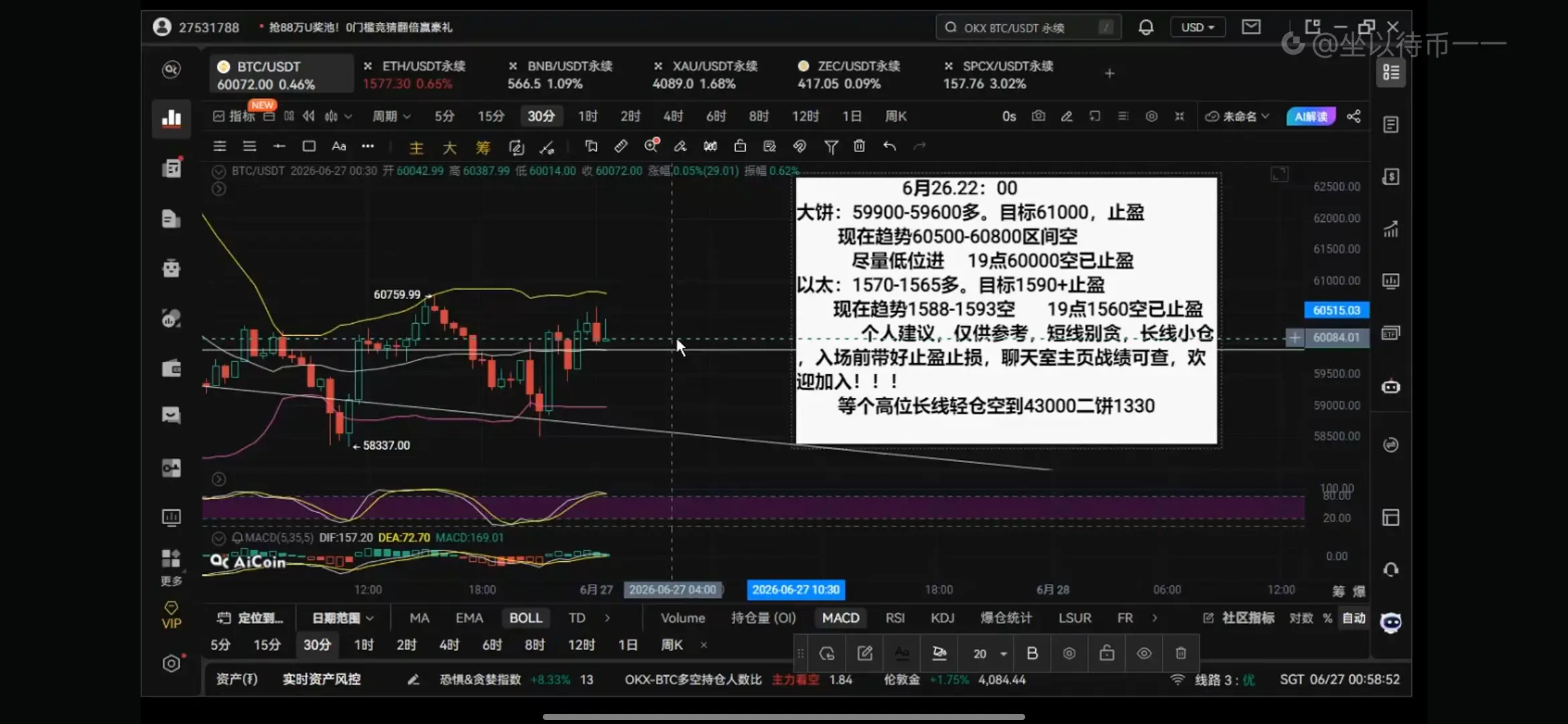Open the wallet icon in left sidebar

[x=172, y=368]
